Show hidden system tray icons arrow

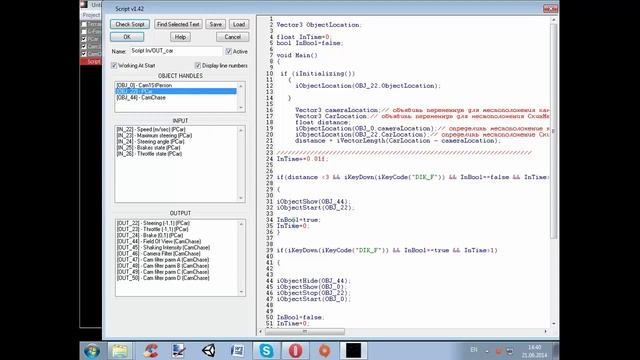pyautogui.click(x=487, y=351)
